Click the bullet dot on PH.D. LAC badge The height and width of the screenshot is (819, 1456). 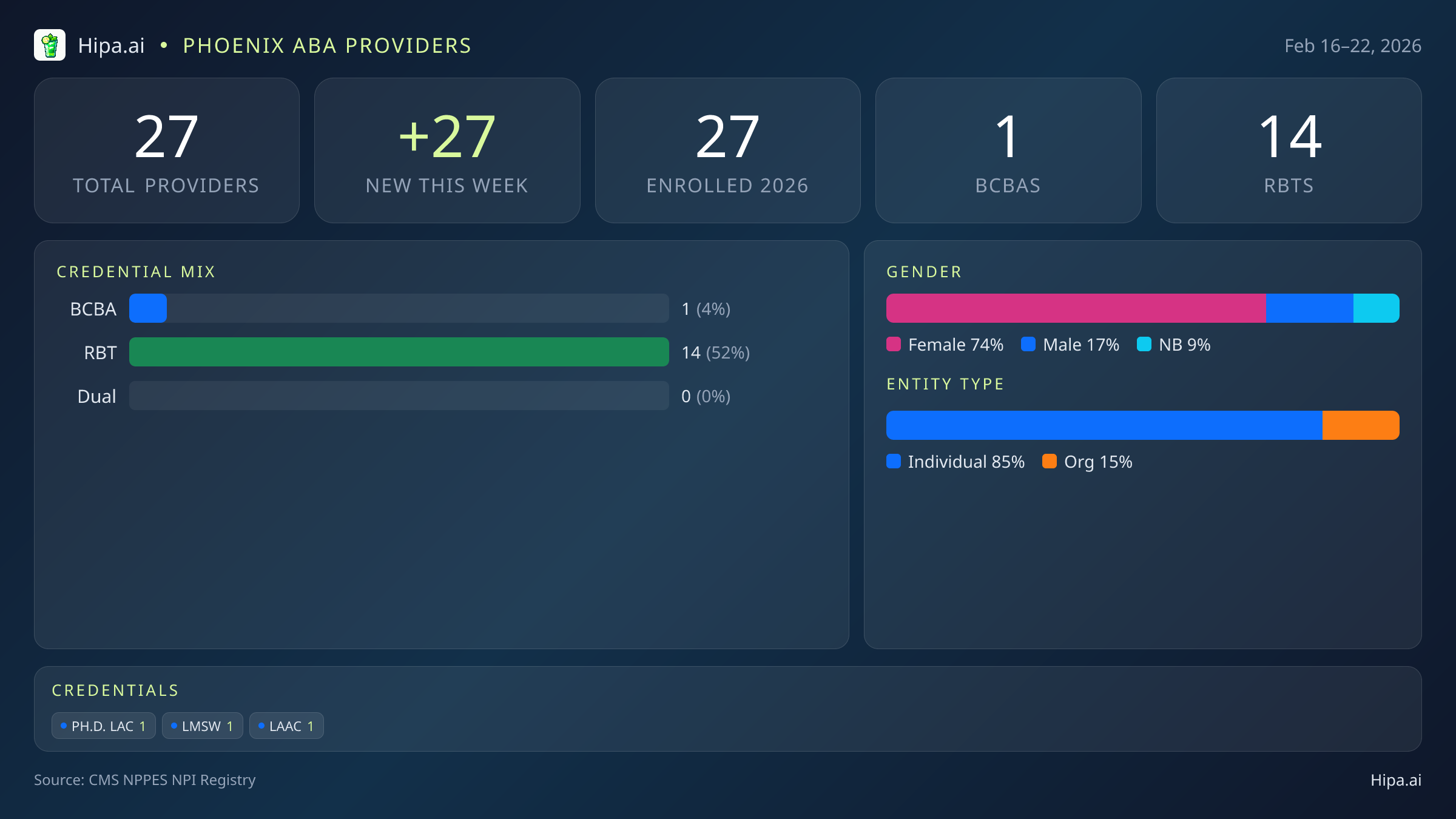click(63, 725)
